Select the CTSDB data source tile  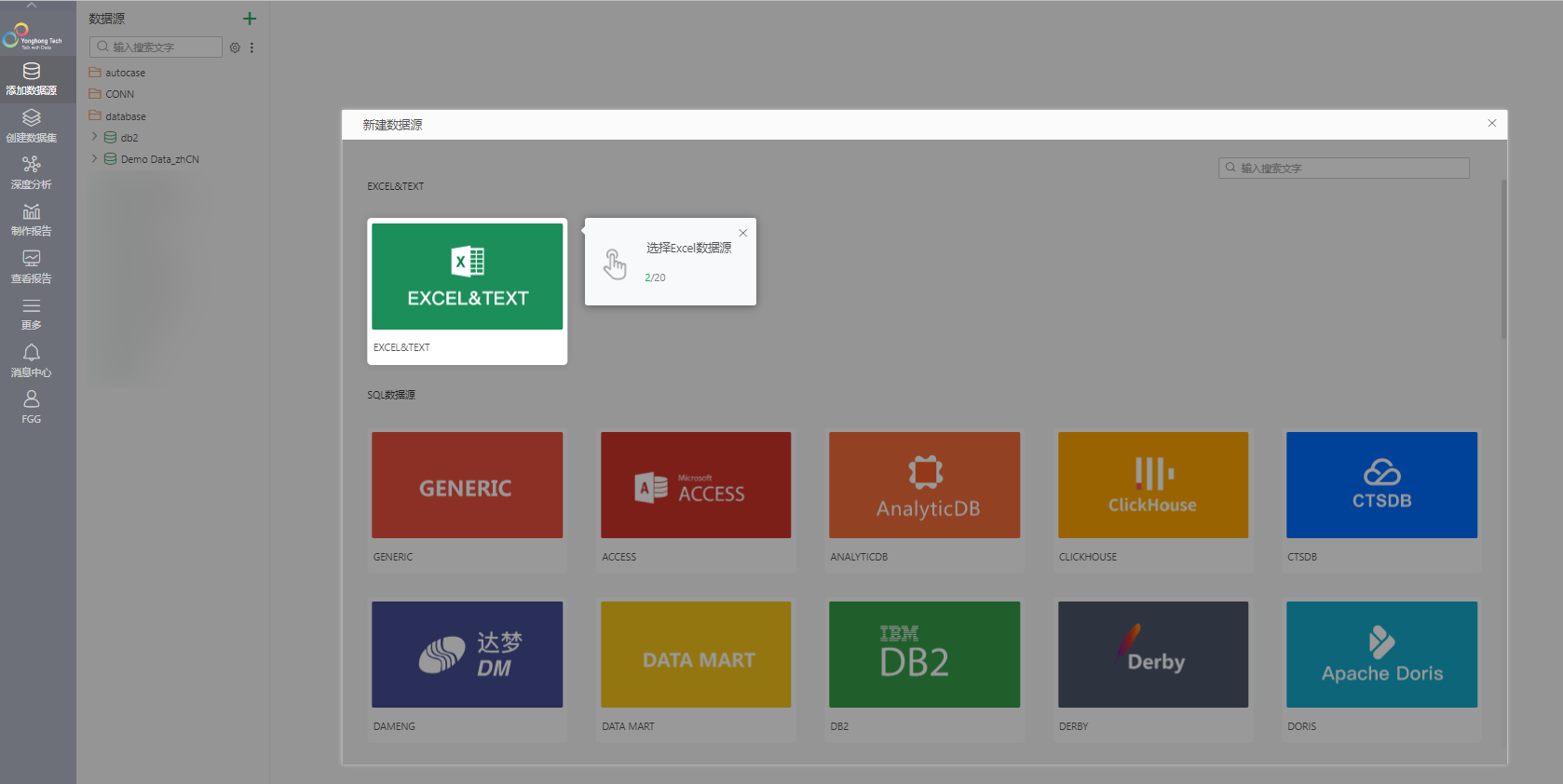(1381, 485)
